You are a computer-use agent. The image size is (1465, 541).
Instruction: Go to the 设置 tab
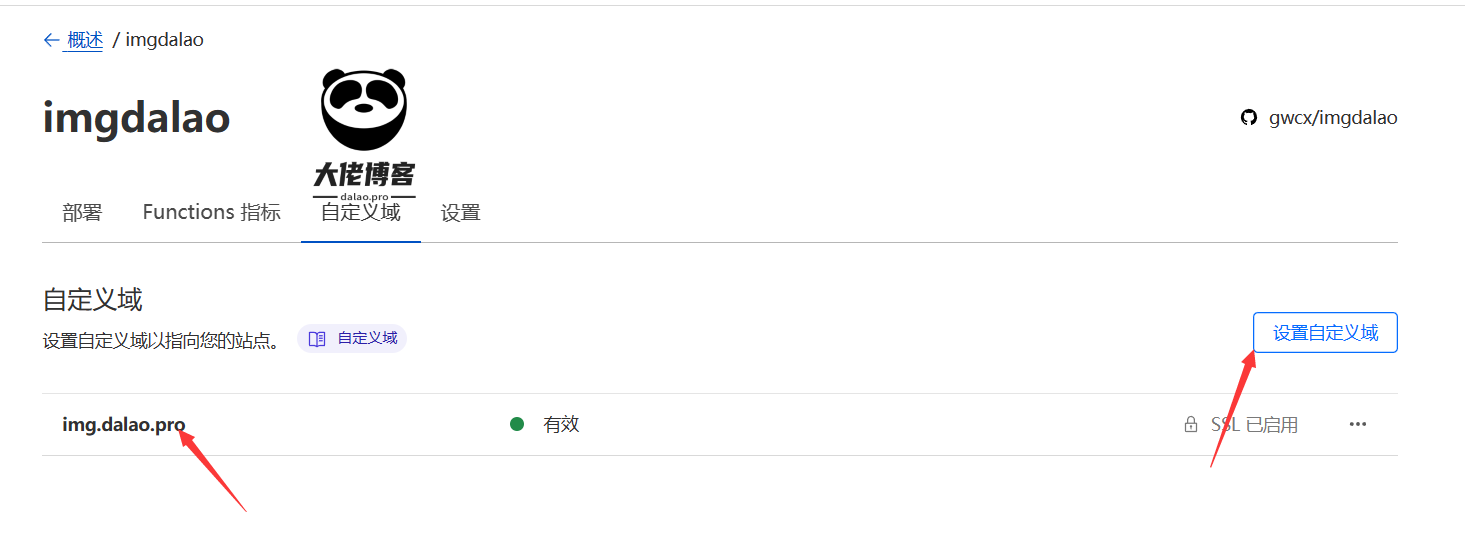461,213
